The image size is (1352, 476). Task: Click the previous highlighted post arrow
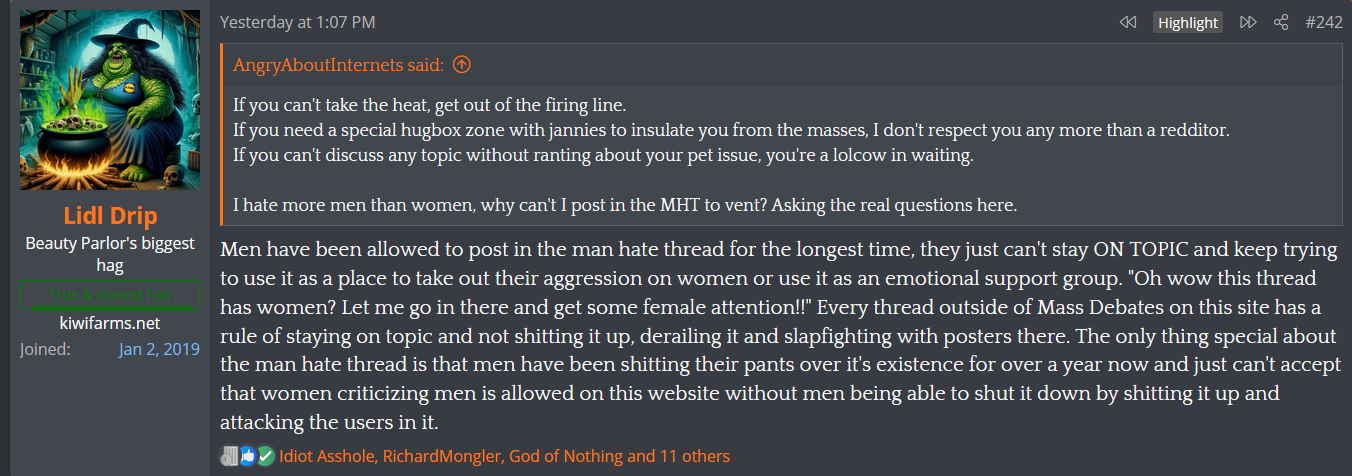(1128, 22)
